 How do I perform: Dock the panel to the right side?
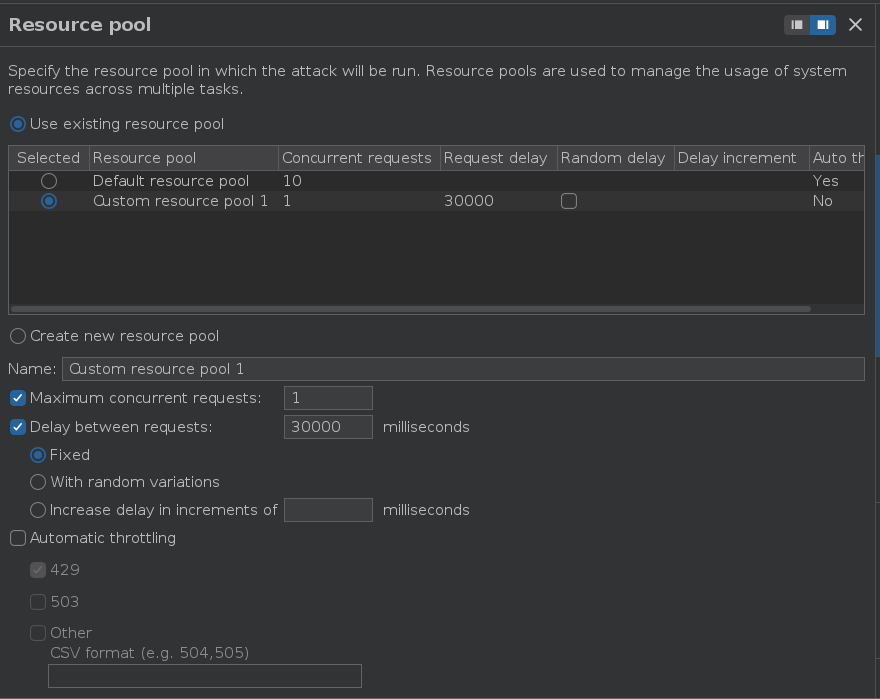point(822,25)
